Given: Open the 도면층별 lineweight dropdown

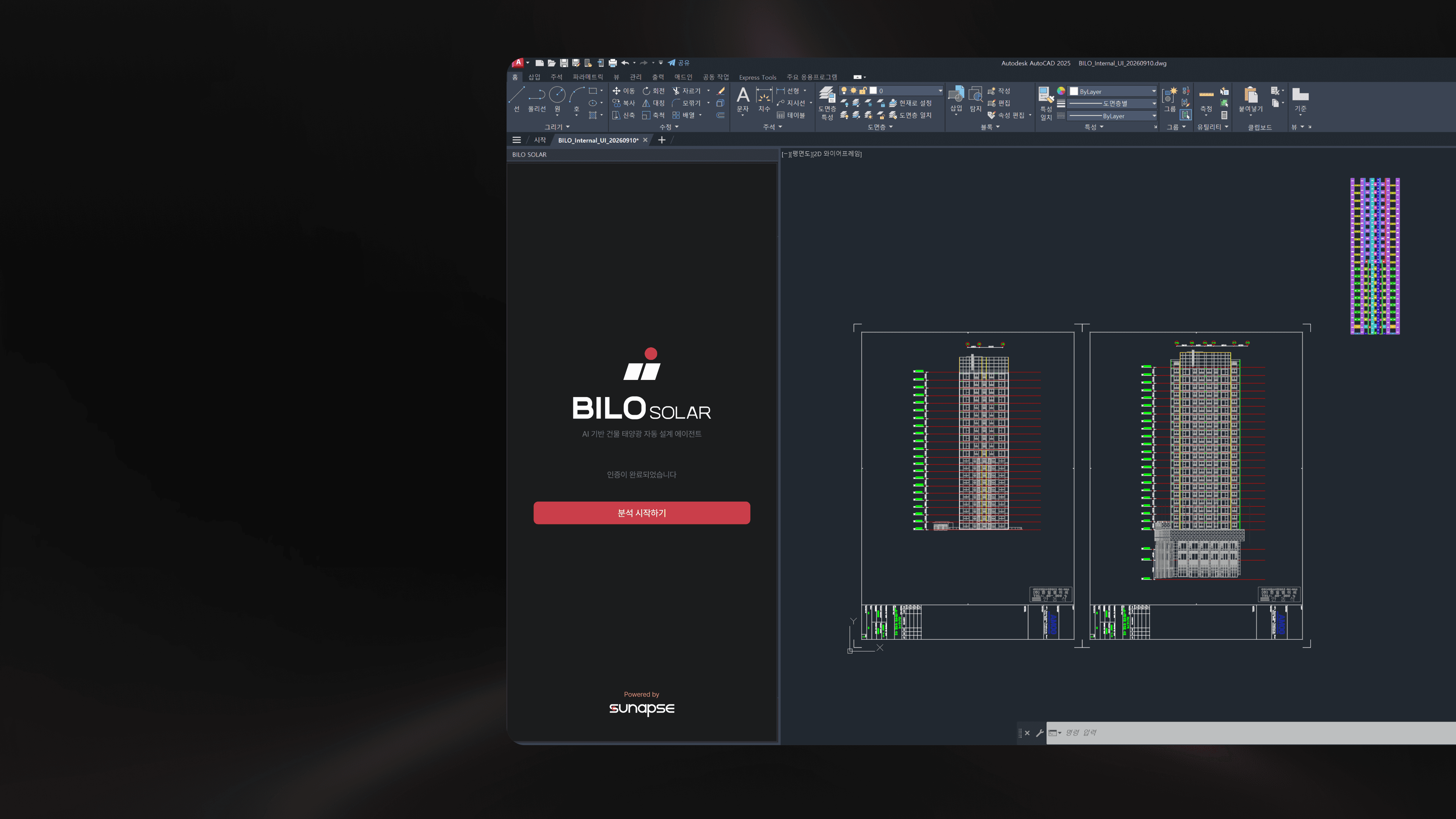Looking at the screenshot, I should tap(1112, 104).
